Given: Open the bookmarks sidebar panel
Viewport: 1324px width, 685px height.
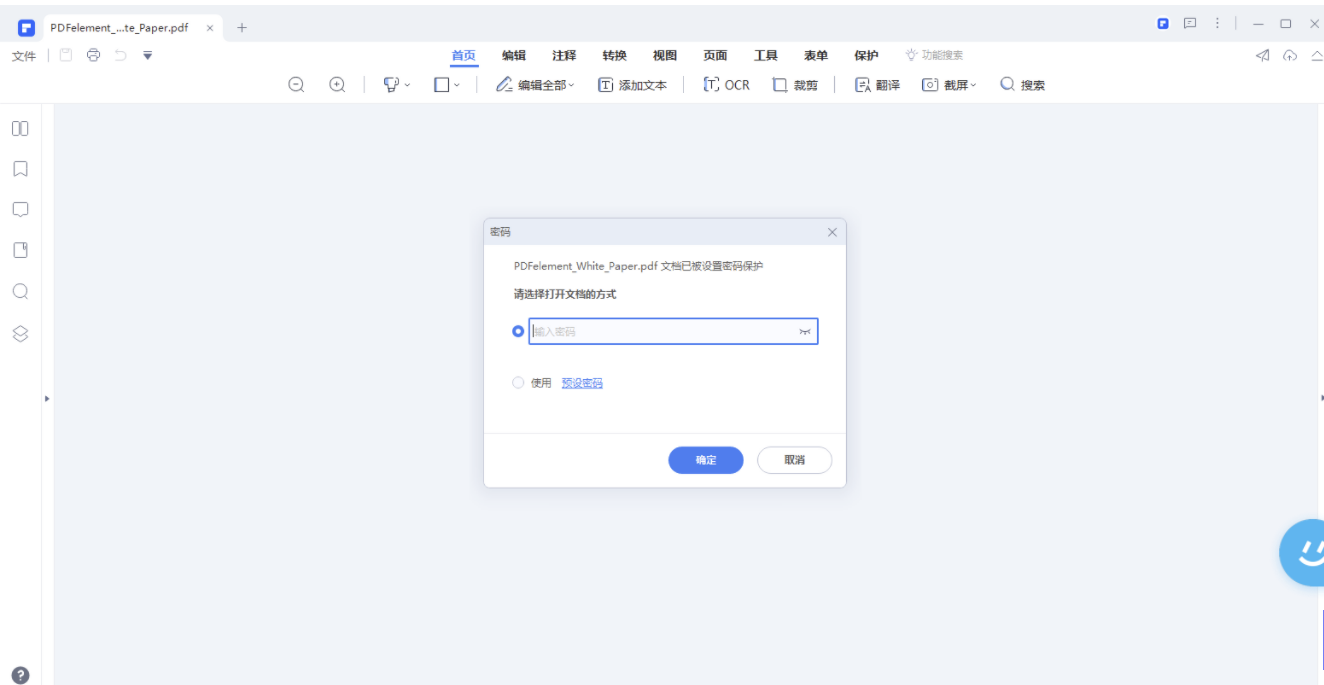Looking at the screenshot, I should click(x=20, y=169).
